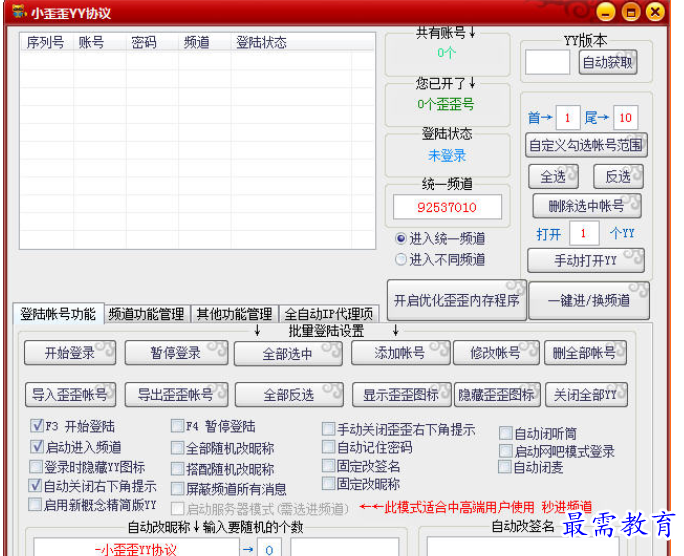
Task: Click 频道 column header
Action: 205,42
